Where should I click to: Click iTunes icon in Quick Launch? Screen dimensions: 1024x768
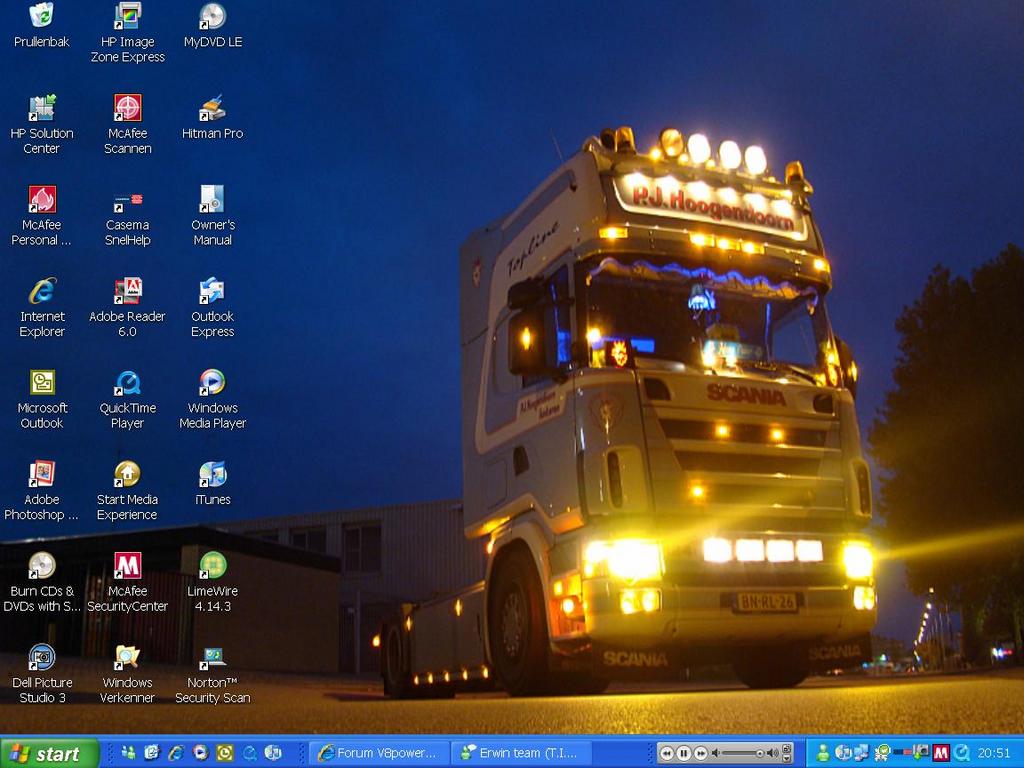pos(273,753)
